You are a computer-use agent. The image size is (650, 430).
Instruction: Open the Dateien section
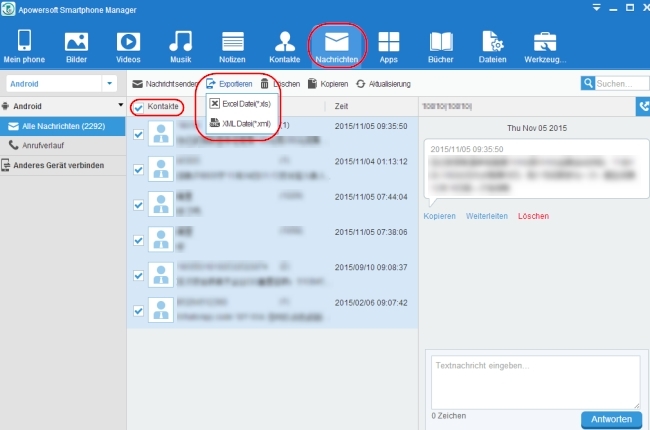pos(492,46)
